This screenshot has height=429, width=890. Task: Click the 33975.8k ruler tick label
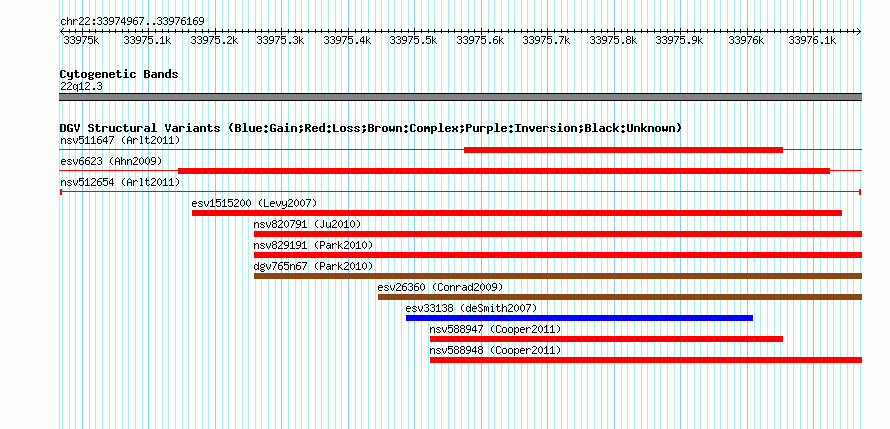coord(613,41)
